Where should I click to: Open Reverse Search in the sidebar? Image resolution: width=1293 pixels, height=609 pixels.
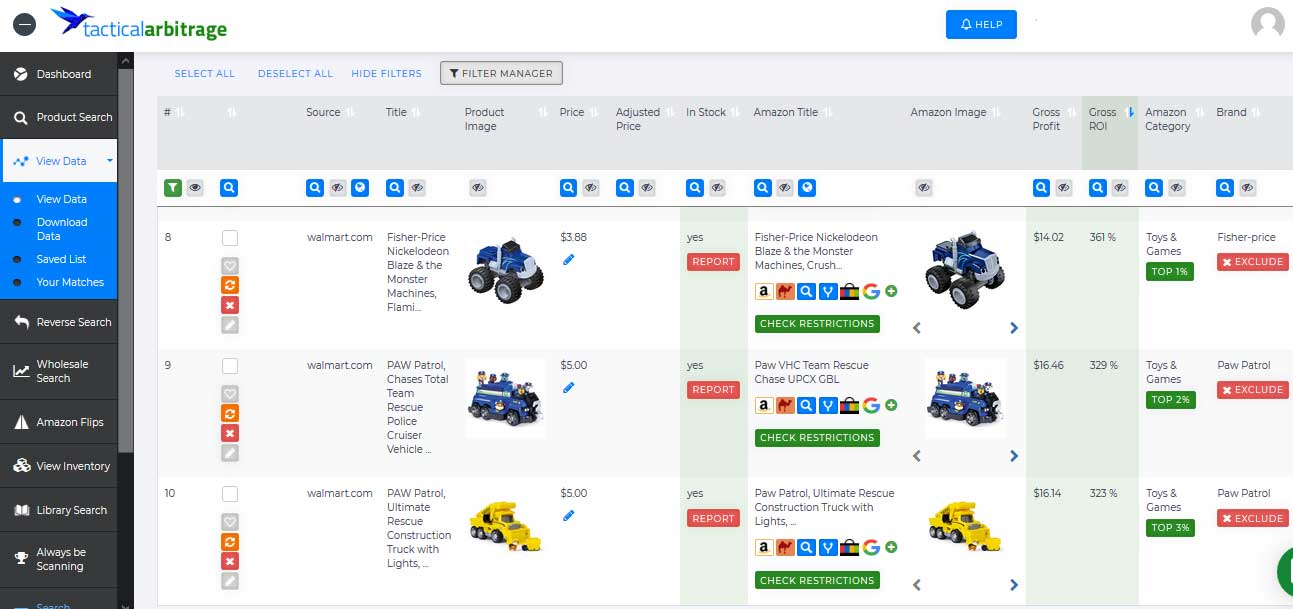click(59, 322)
